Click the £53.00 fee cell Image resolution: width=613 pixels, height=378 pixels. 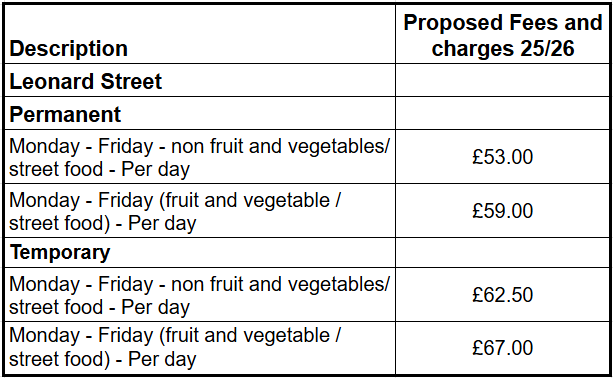click(502, 156)
